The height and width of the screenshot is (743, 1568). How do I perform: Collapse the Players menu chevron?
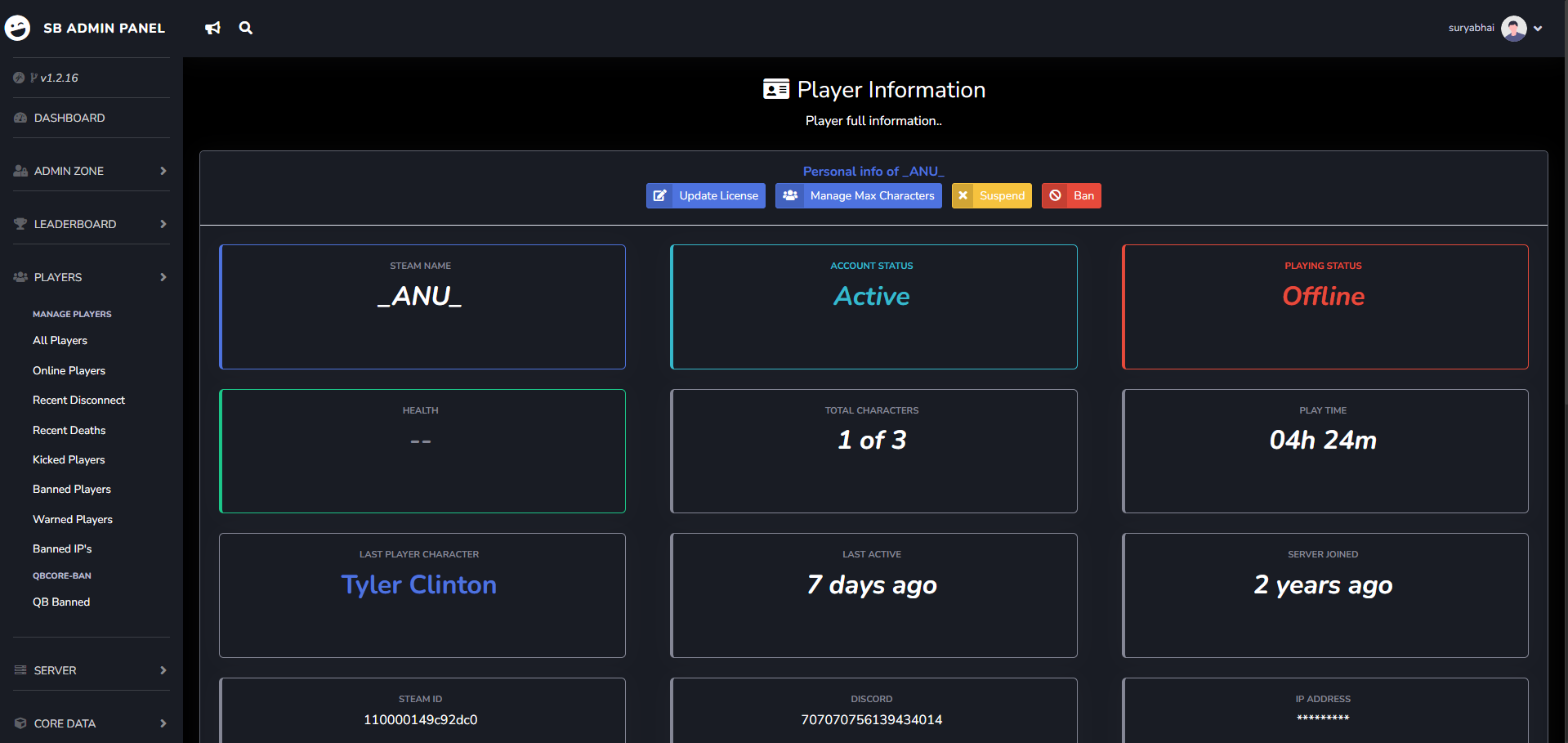[163, 277]
